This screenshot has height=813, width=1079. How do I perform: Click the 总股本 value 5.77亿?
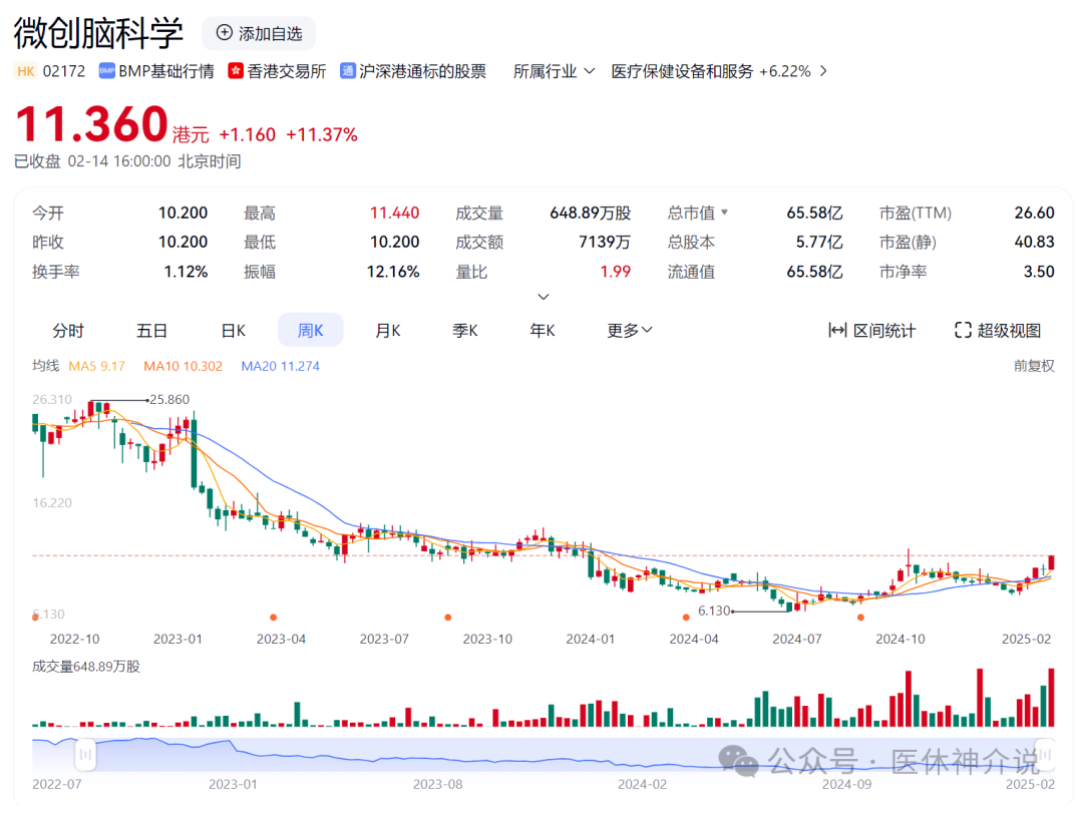(x=819, y=242)
